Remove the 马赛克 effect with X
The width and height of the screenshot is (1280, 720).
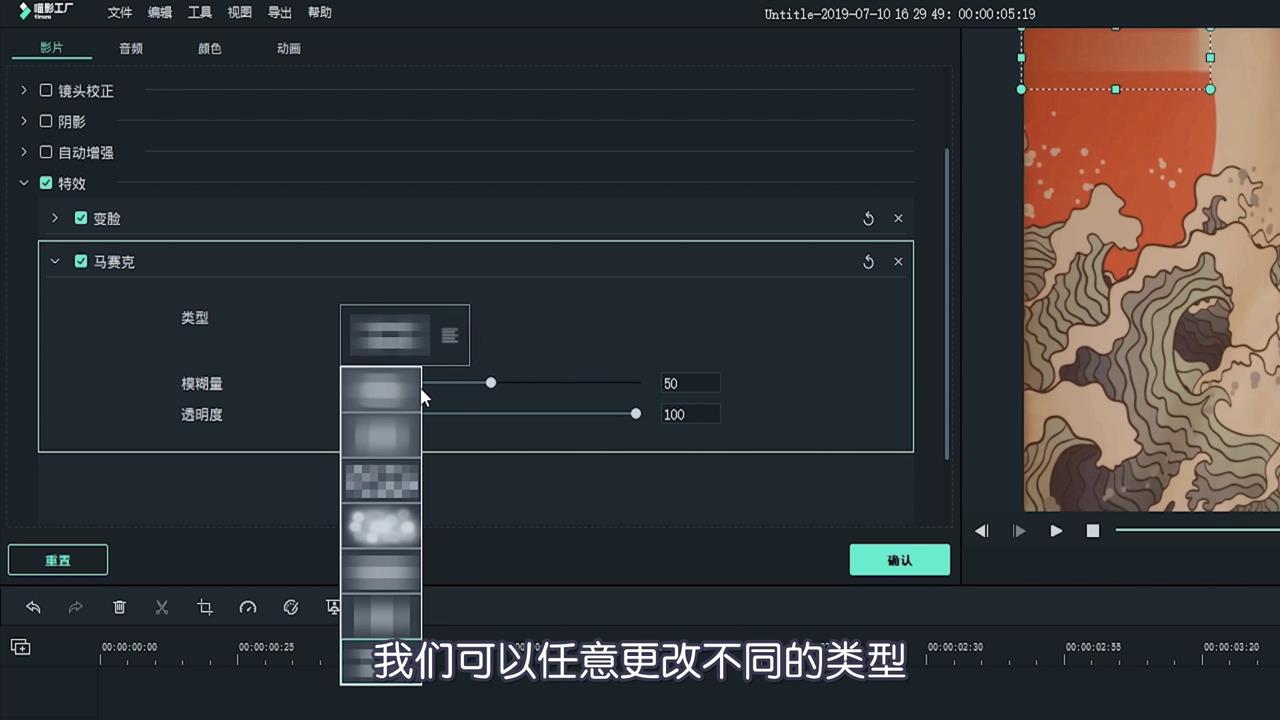(x=898, y=262)
